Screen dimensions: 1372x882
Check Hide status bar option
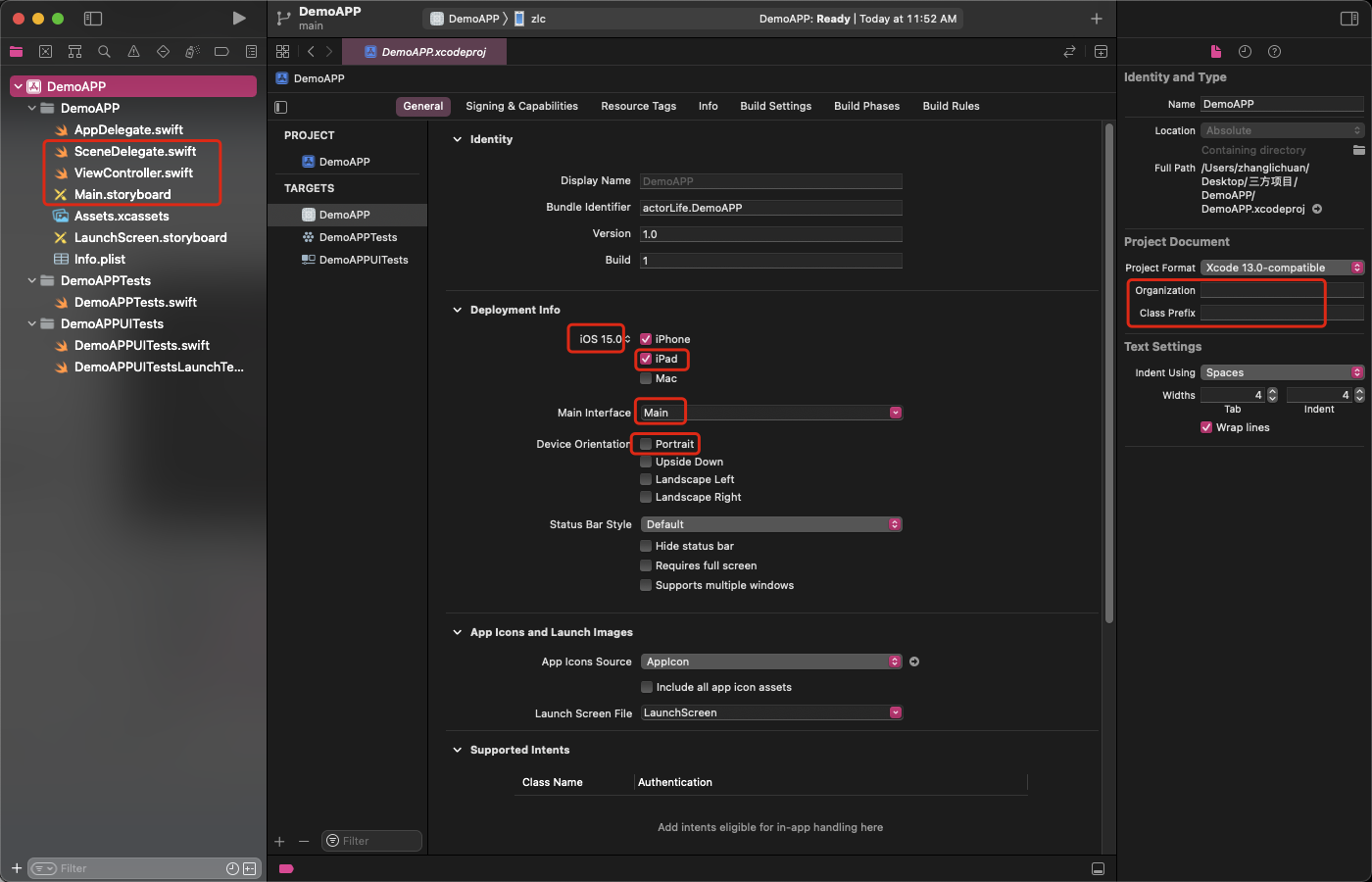pyautogui.click(x=646, y=546)
